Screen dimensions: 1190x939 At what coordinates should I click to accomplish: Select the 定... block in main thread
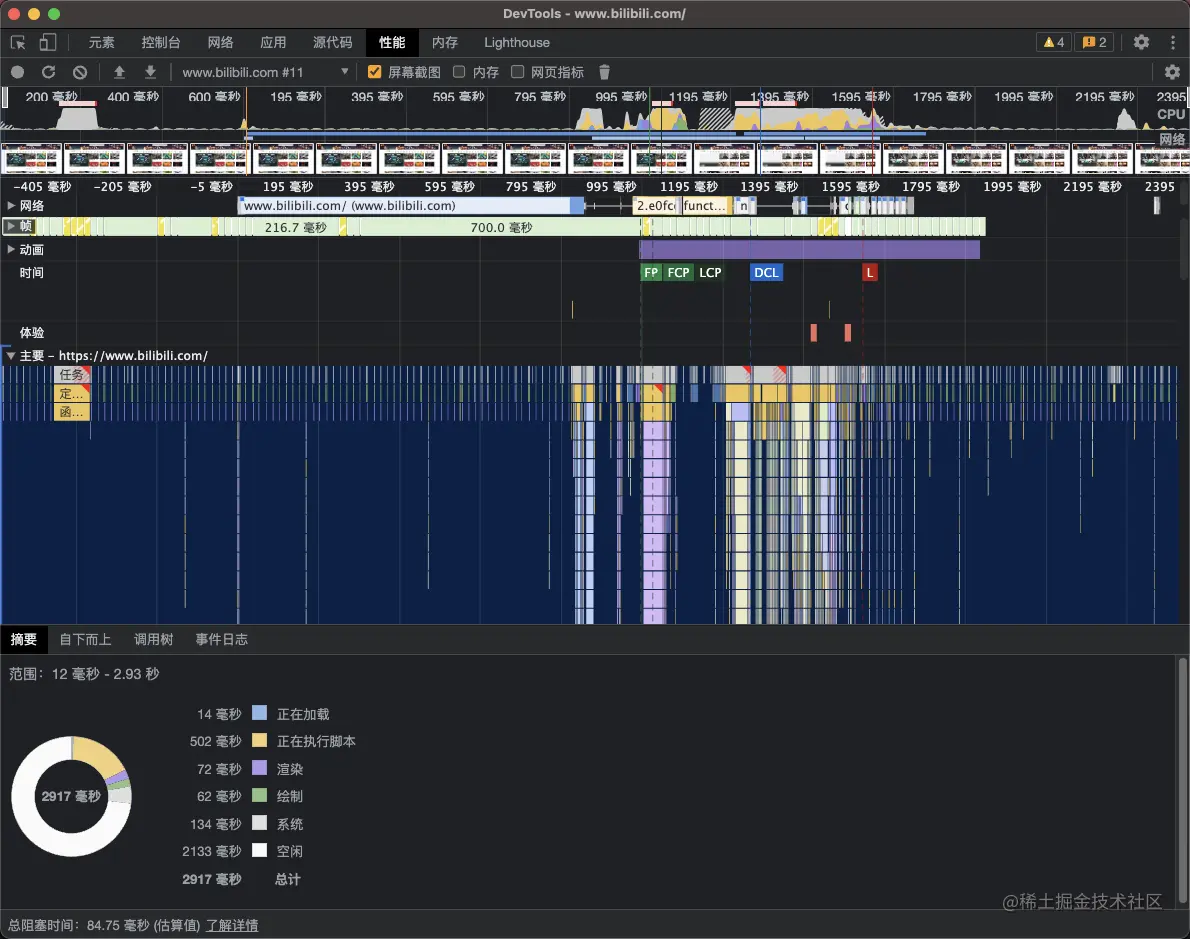(x=72, y=393)
